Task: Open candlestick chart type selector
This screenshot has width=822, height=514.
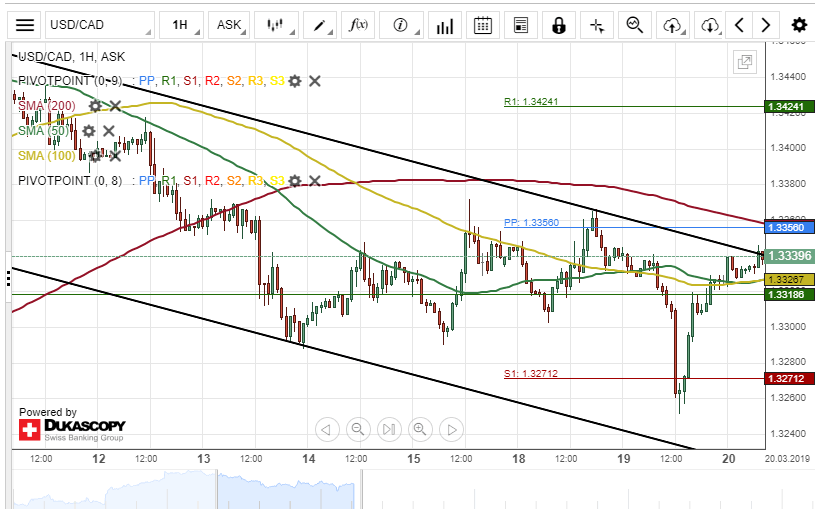Action: point(276,25)
